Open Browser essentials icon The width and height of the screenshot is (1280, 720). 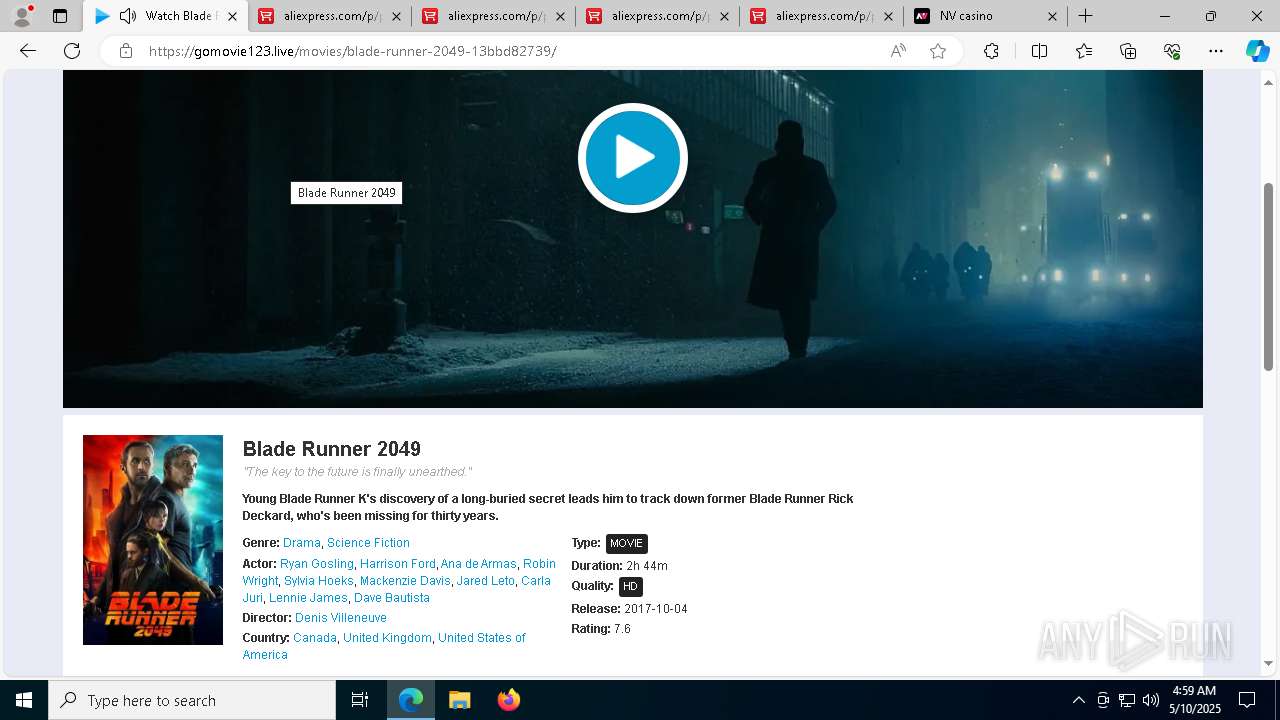pos(1172,51)
